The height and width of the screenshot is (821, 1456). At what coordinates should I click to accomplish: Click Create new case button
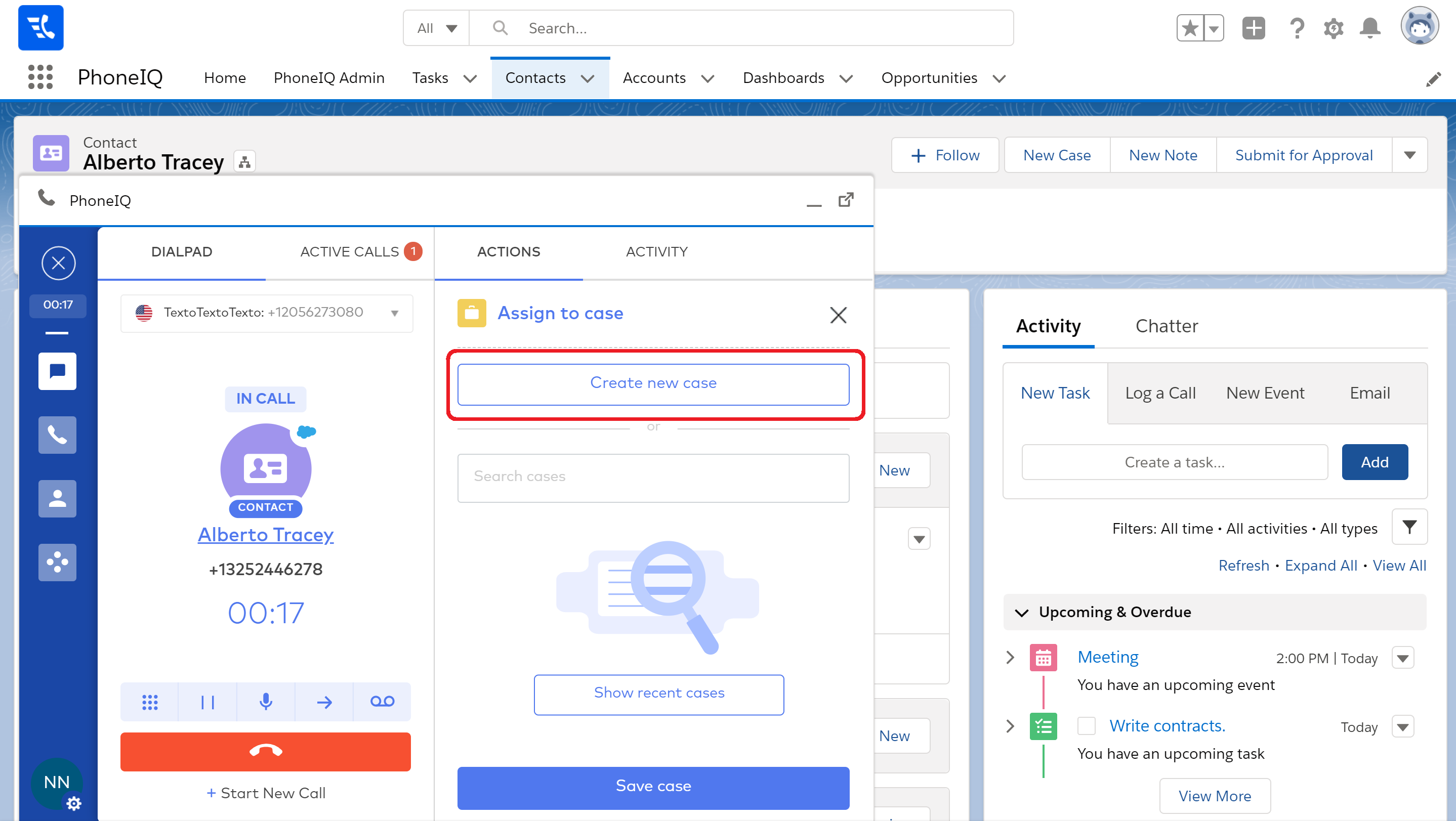coord(653,383)
